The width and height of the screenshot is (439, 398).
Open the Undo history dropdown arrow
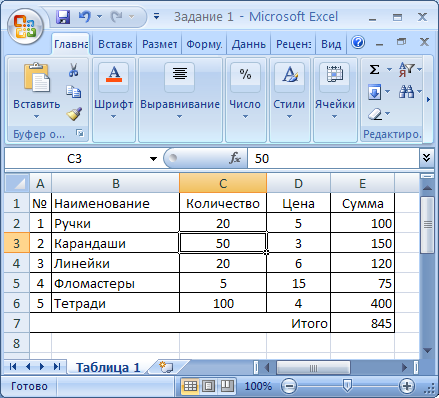[x=99, y=17]
